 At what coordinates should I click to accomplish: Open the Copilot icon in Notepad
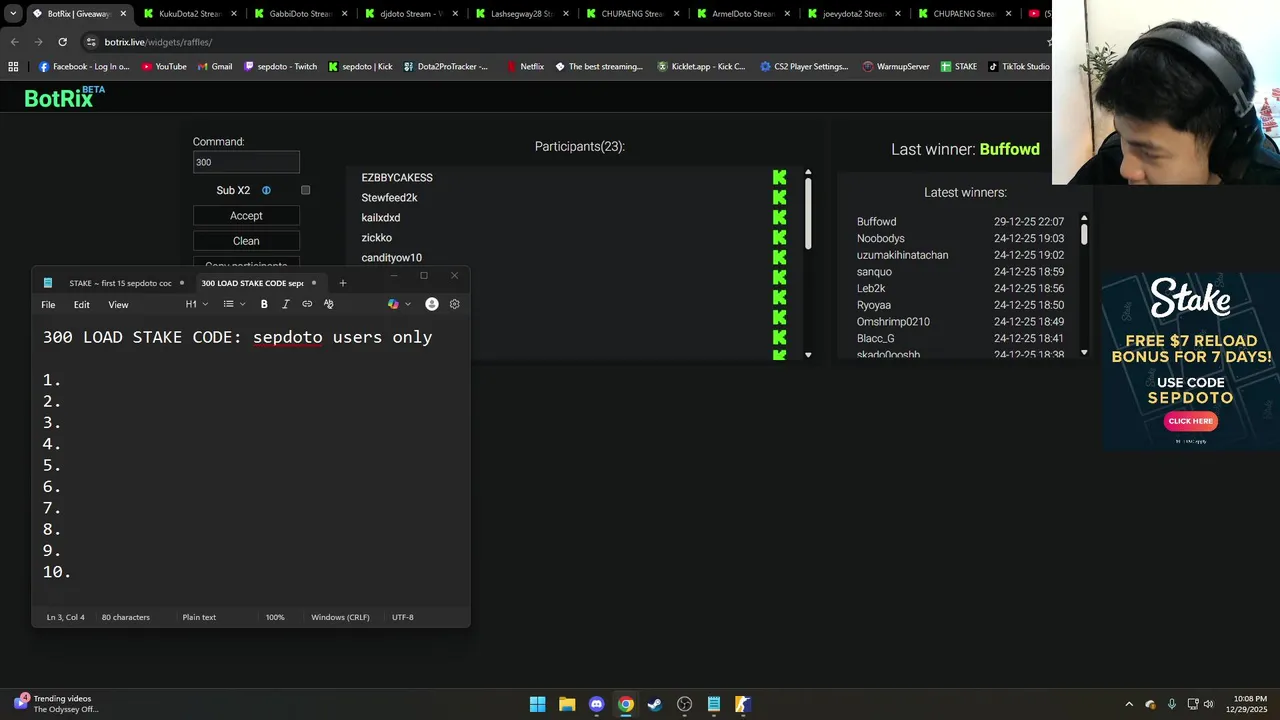tap(393, 304)
